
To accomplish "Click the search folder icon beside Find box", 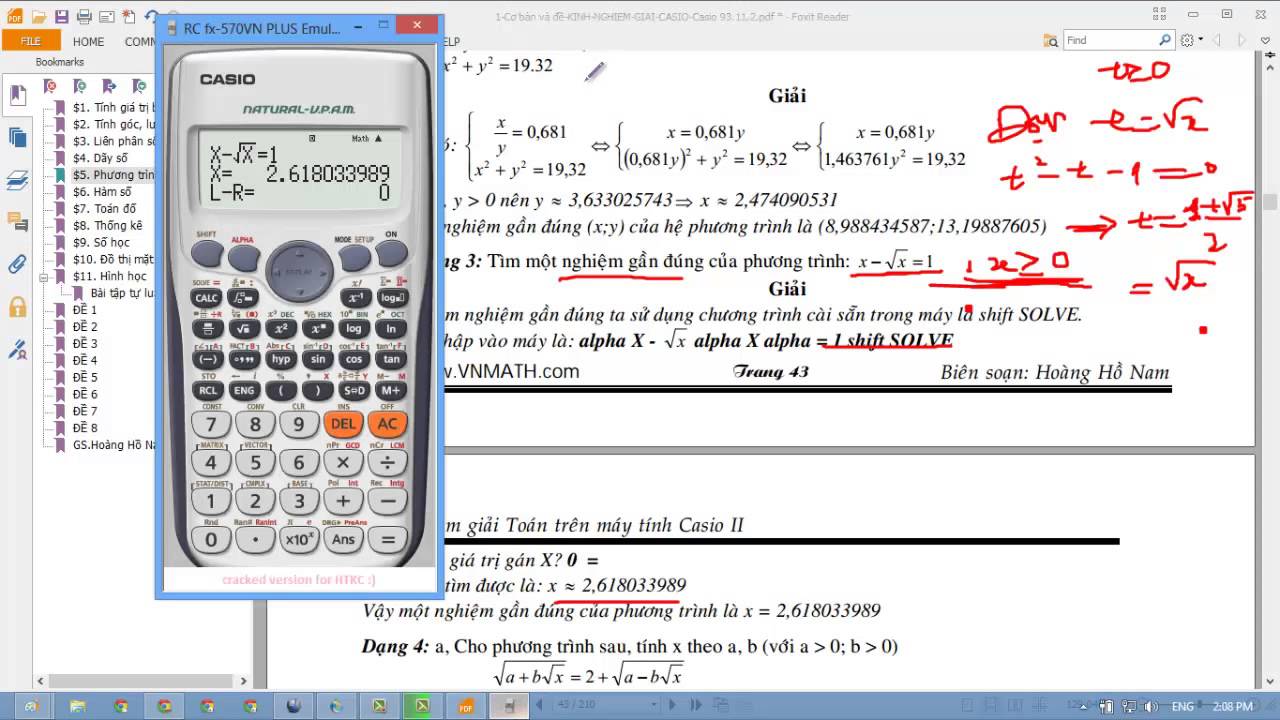I will tap(1051, 40).
